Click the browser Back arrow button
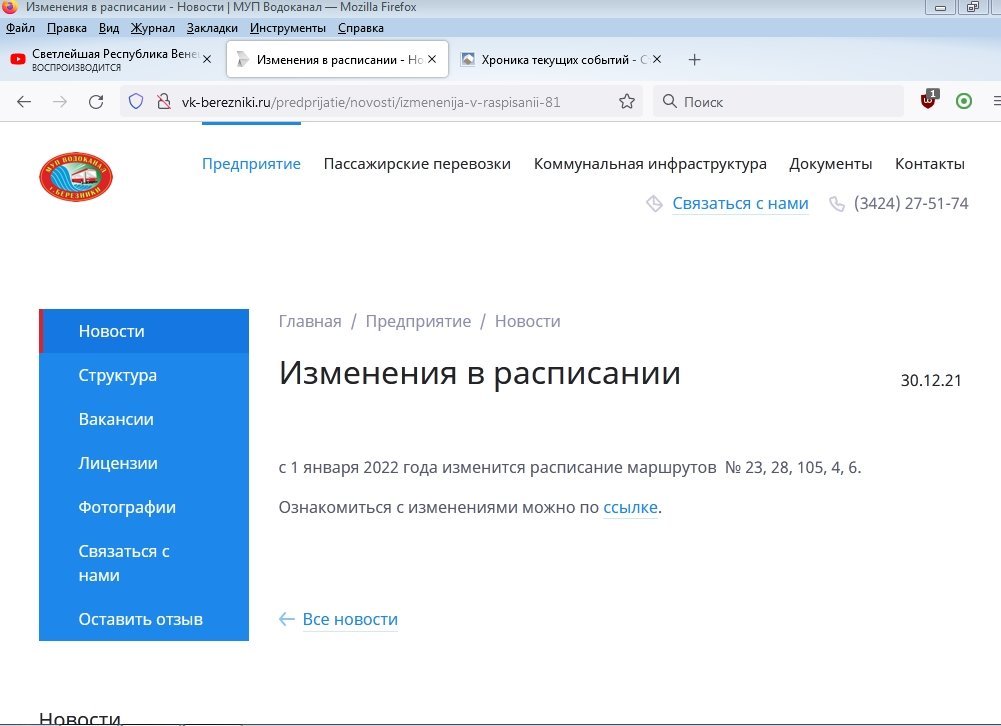 click(24, 101)
